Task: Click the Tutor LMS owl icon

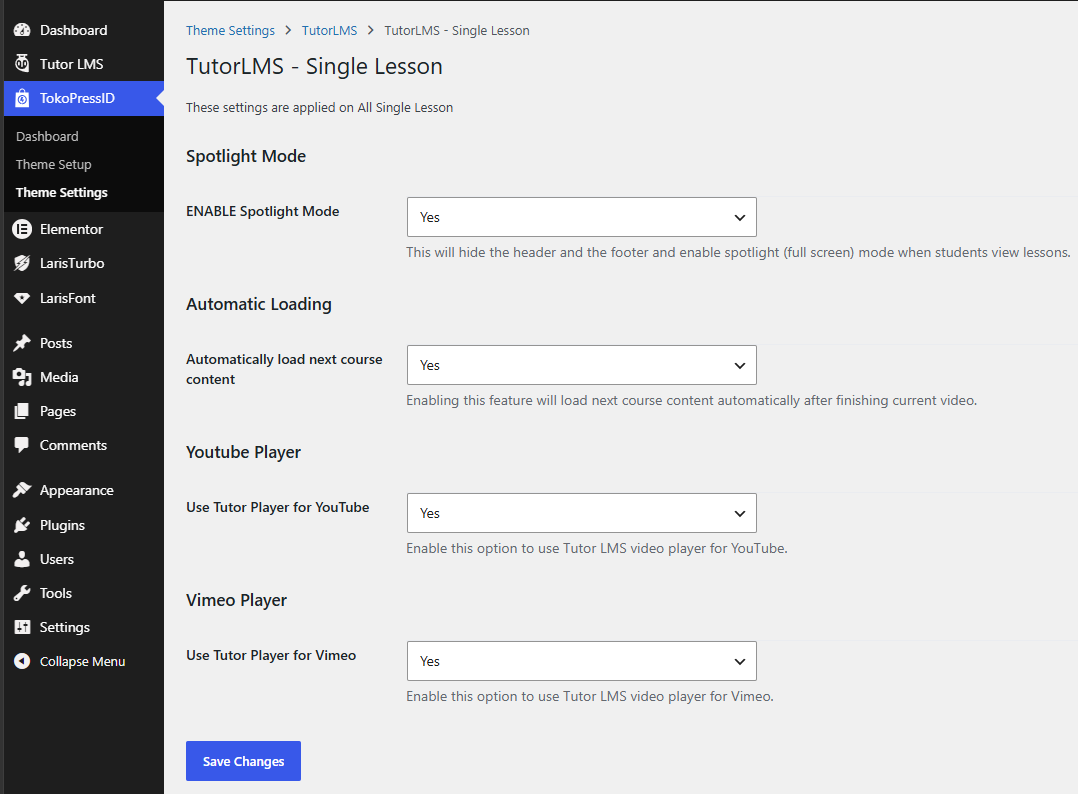Action: click(22, 64)
